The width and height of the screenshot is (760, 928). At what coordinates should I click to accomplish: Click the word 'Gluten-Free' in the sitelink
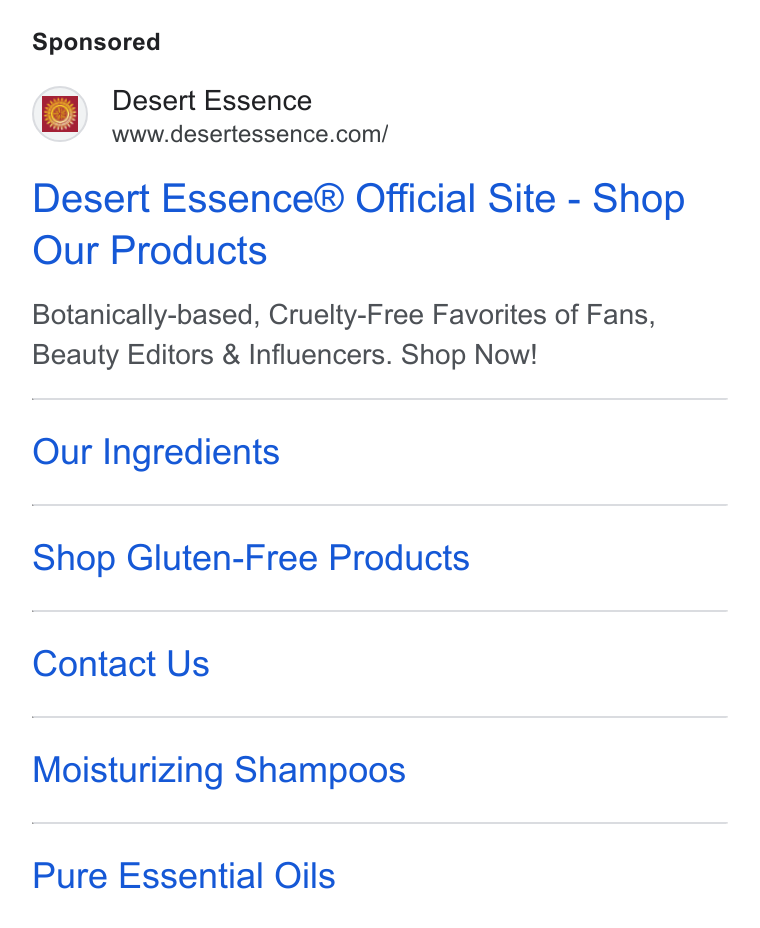[222, 558]
